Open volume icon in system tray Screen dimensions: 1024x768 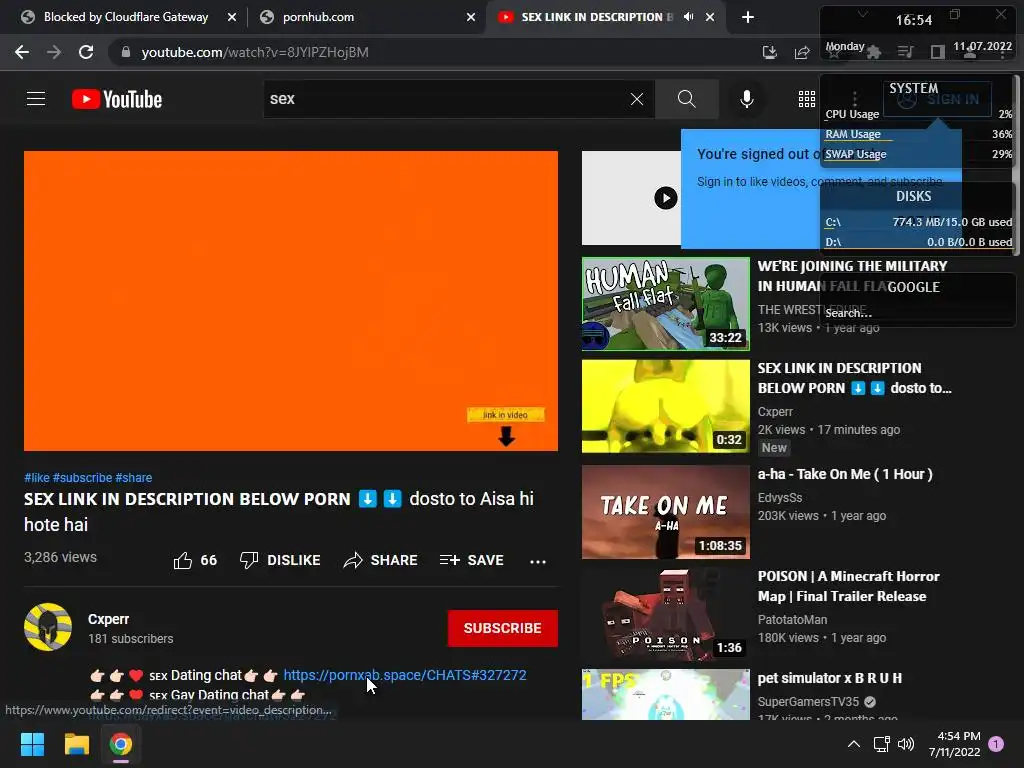pyautogui.click(x=906, y=744)
